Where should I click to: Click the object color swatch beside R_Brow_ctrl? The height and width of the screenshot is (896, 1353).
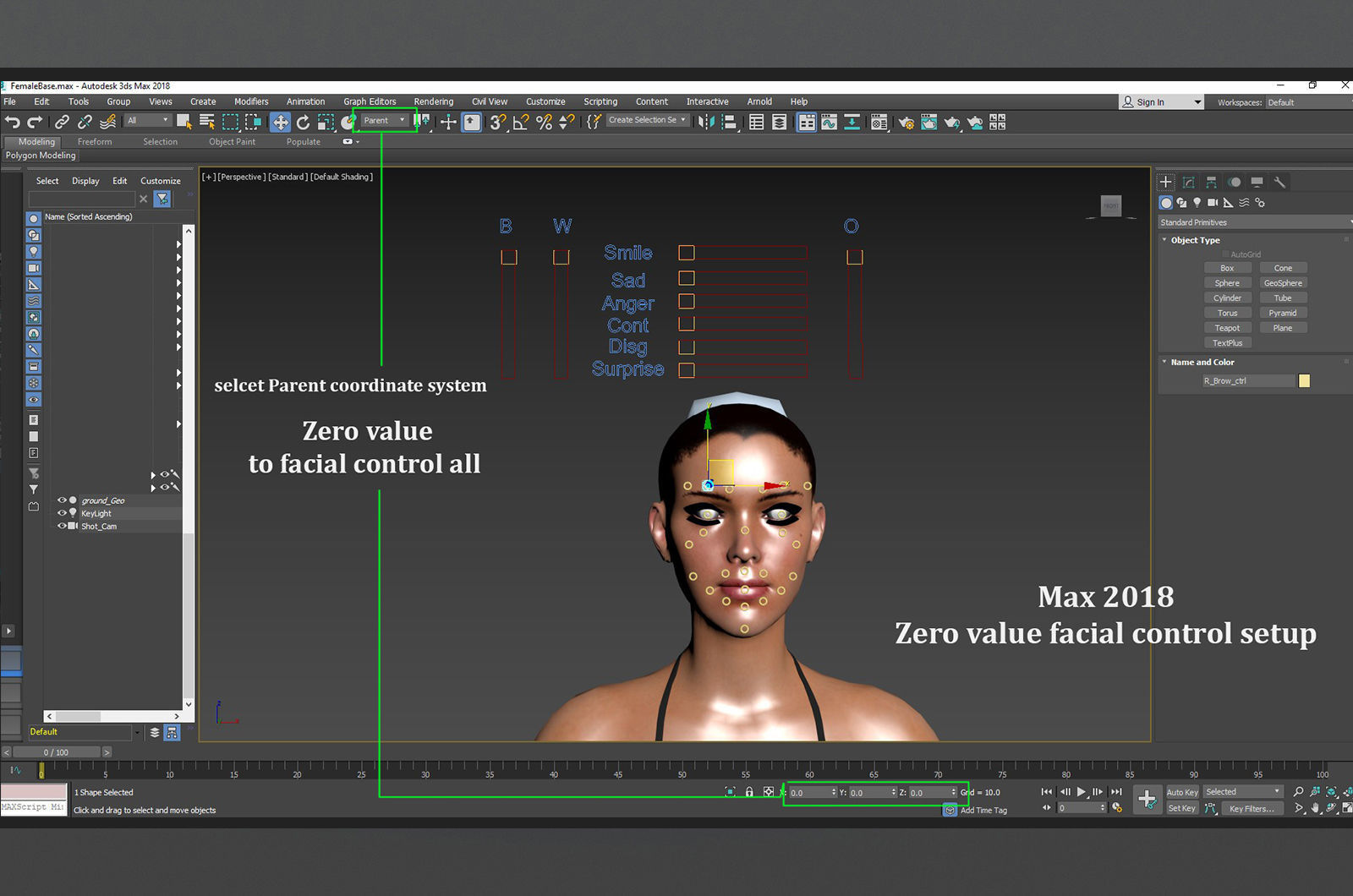coord(1304,381)
